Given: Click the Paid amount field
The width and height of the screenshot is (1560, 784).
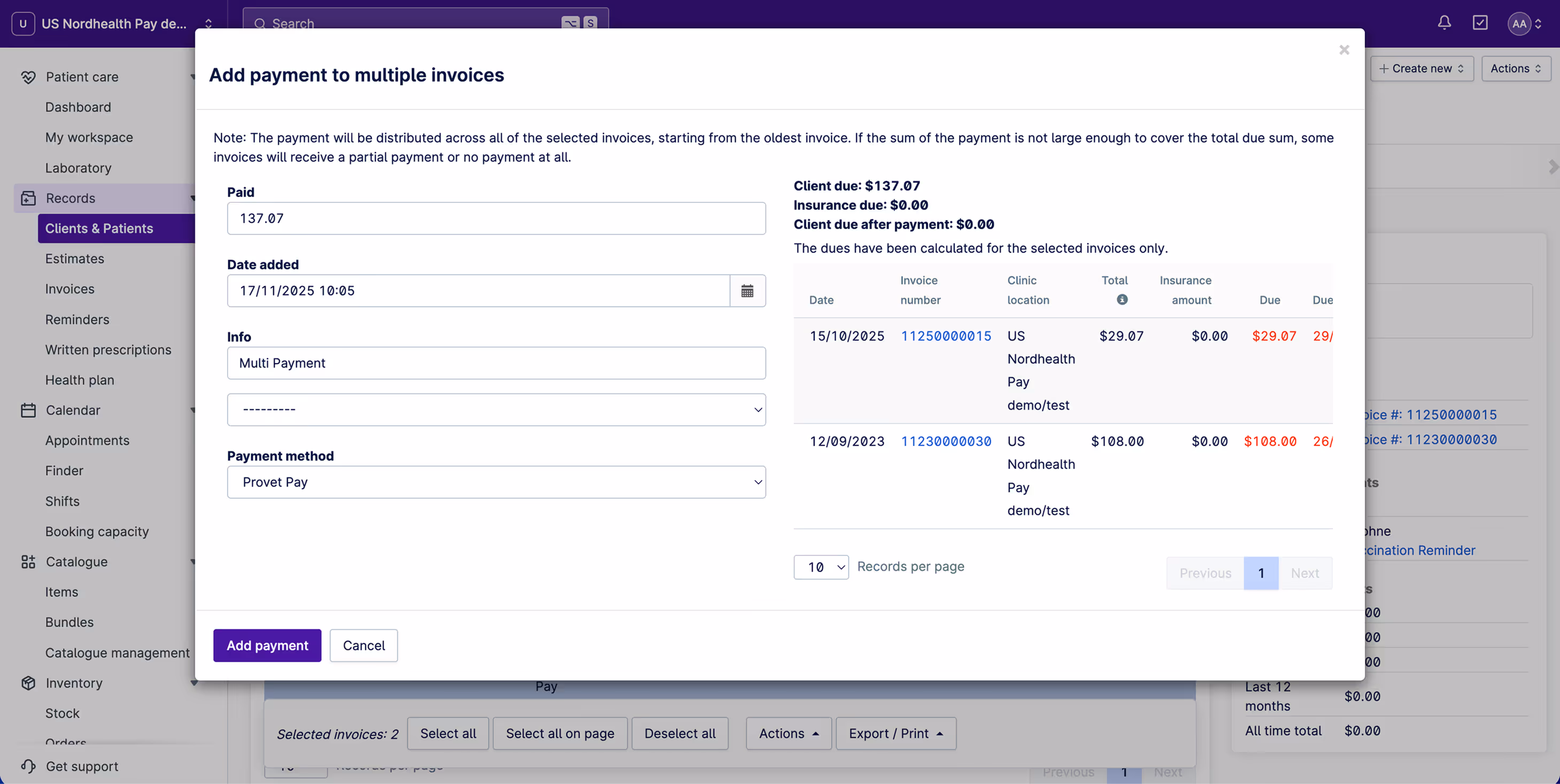Looking at the screenshot, I should (x=496, y=218).
